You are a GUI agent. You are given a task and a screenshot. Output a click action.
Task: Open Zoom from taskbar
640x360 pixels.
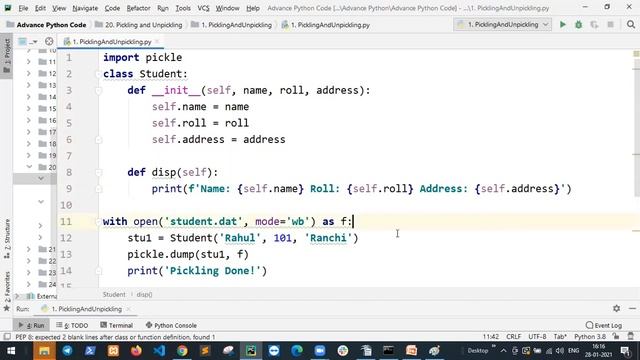click(320, 351)
